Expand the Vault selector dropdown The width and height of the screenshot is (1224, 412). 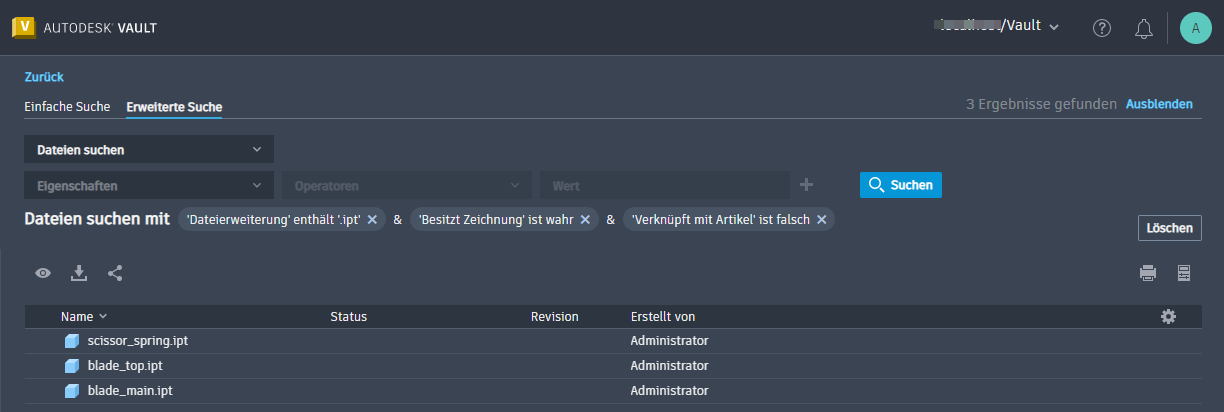pos(1054,27)
